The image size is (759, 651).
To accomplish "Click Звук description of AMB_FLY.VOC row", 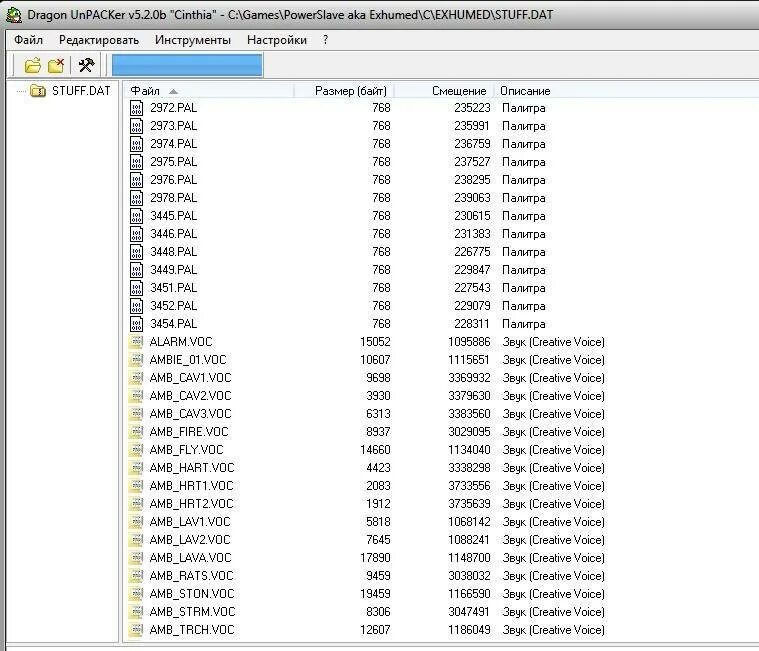I will [x=553, y=450].
